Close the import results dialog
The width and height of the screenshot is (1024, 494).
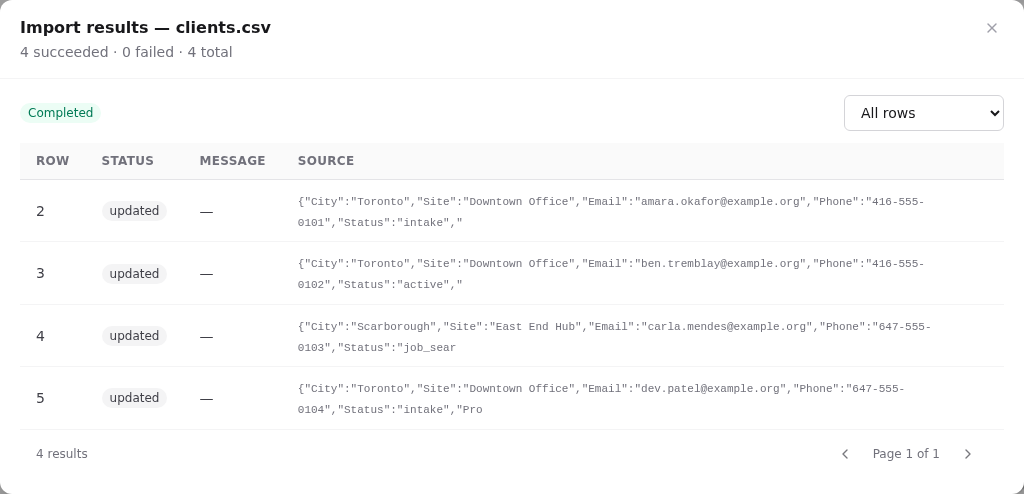[x=991, y=28]
